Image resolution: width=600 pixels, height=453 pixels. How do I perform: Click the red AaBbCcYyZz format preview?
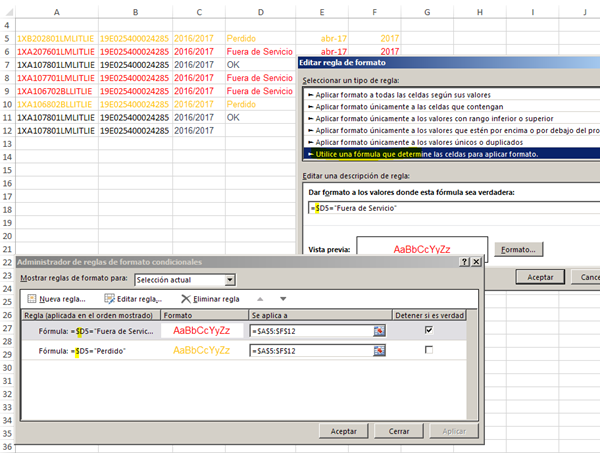(x=421, y=249)
